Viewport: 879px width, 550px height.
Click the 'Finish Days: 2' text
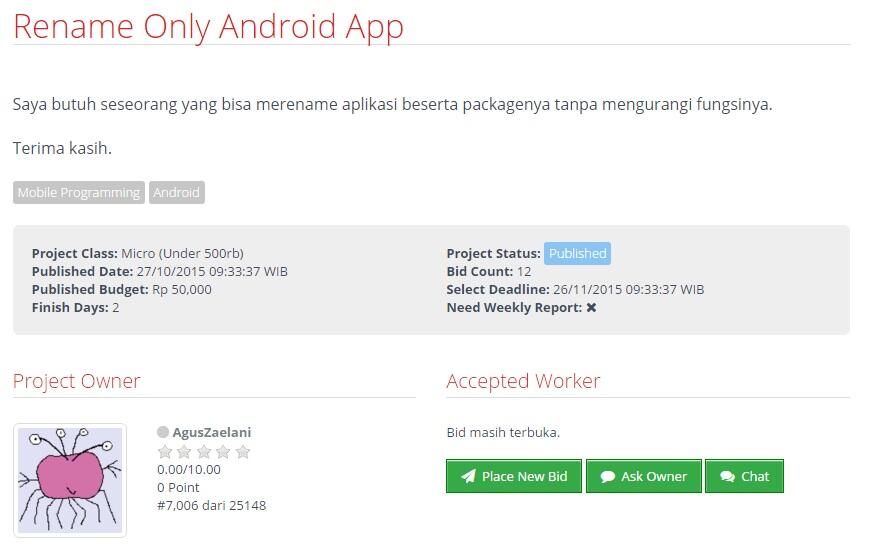tap(76, 307)
